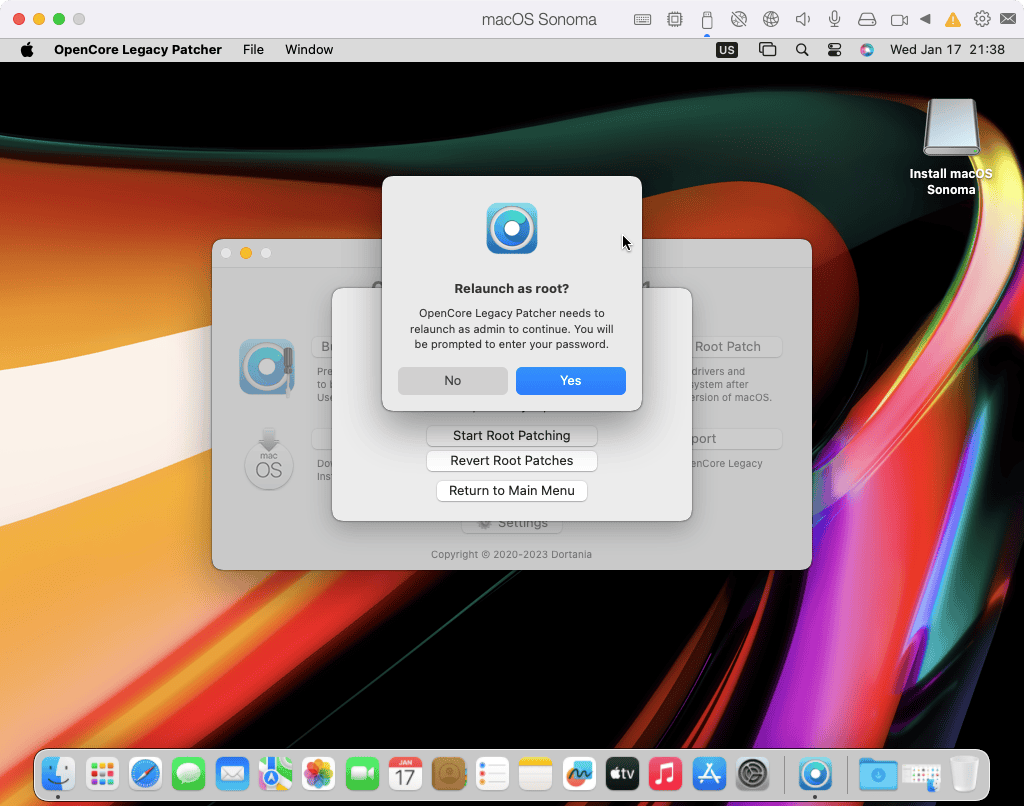Select the Install macOS Sonoma desktop drive
This screenshot has height=806, width=1024.
(x=950, y=130)
